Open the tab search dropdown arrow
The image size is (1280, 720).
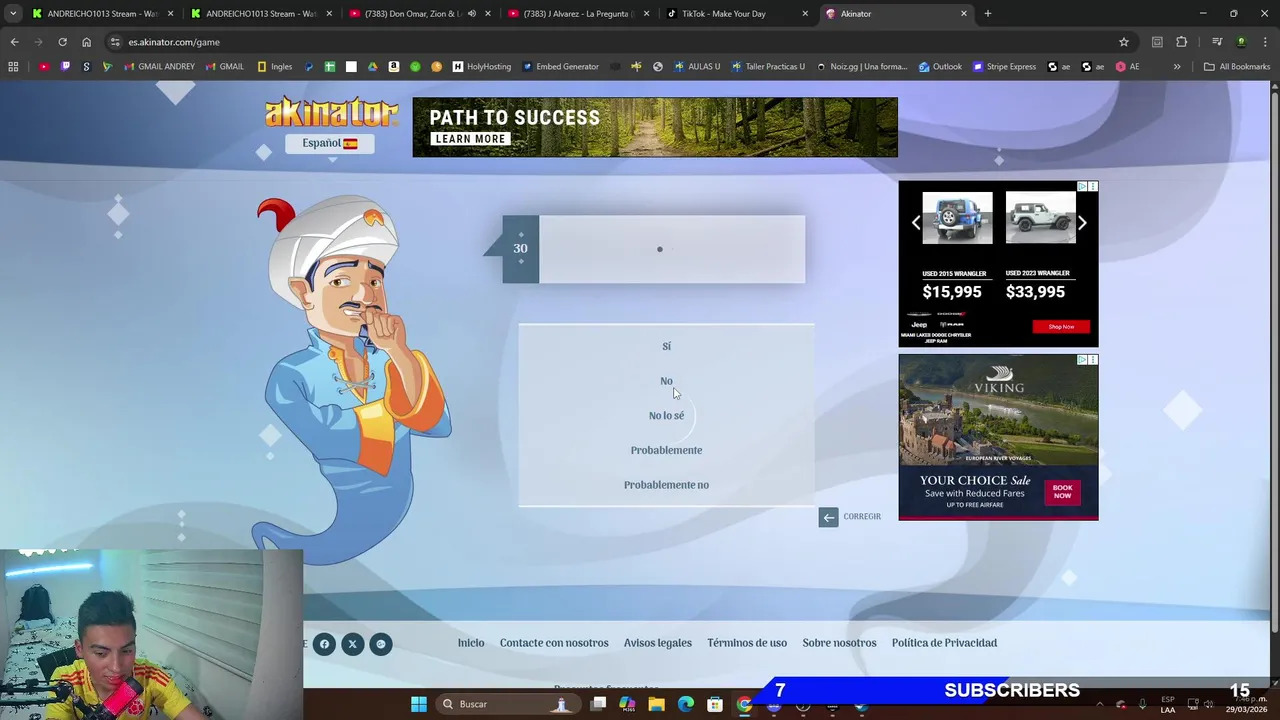[x=12, y=14]
